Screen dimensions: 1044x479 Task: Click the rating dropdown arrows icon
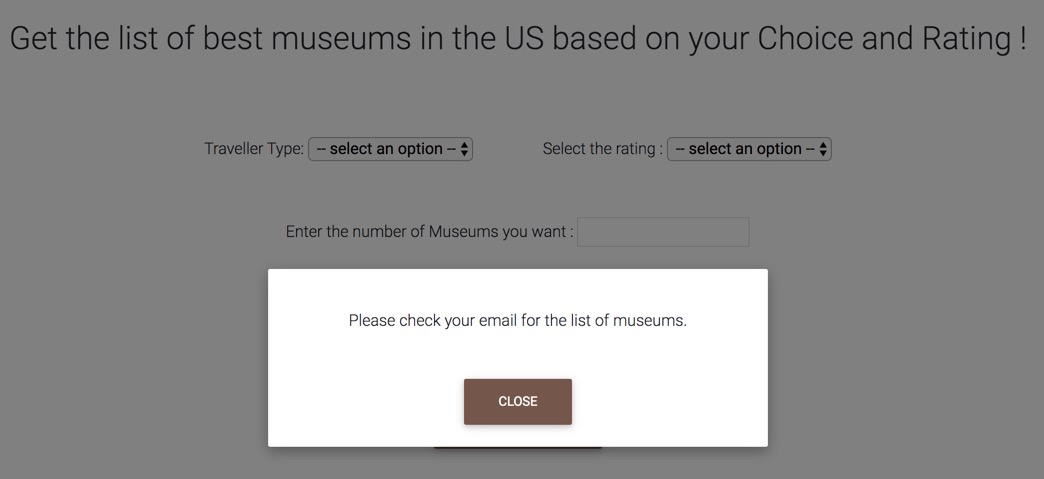click(x=823, y=149)
